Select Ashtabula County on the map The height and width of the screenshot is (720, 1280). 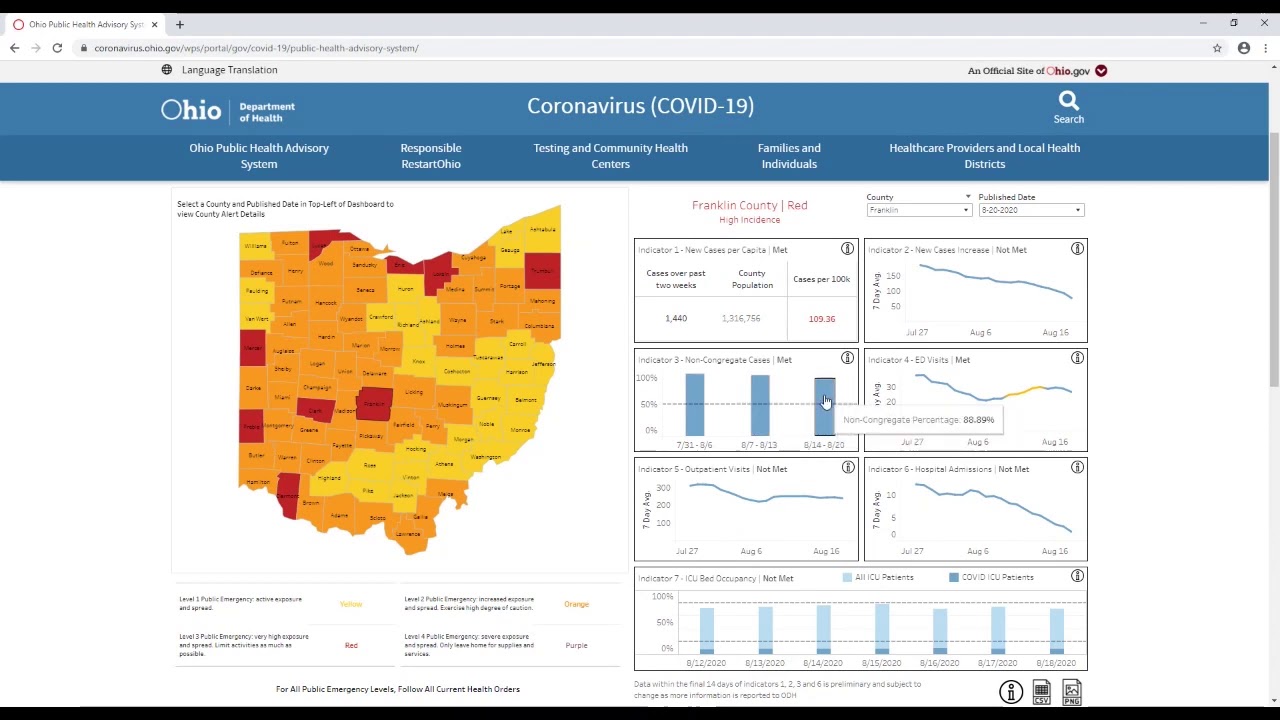(543, 229)
